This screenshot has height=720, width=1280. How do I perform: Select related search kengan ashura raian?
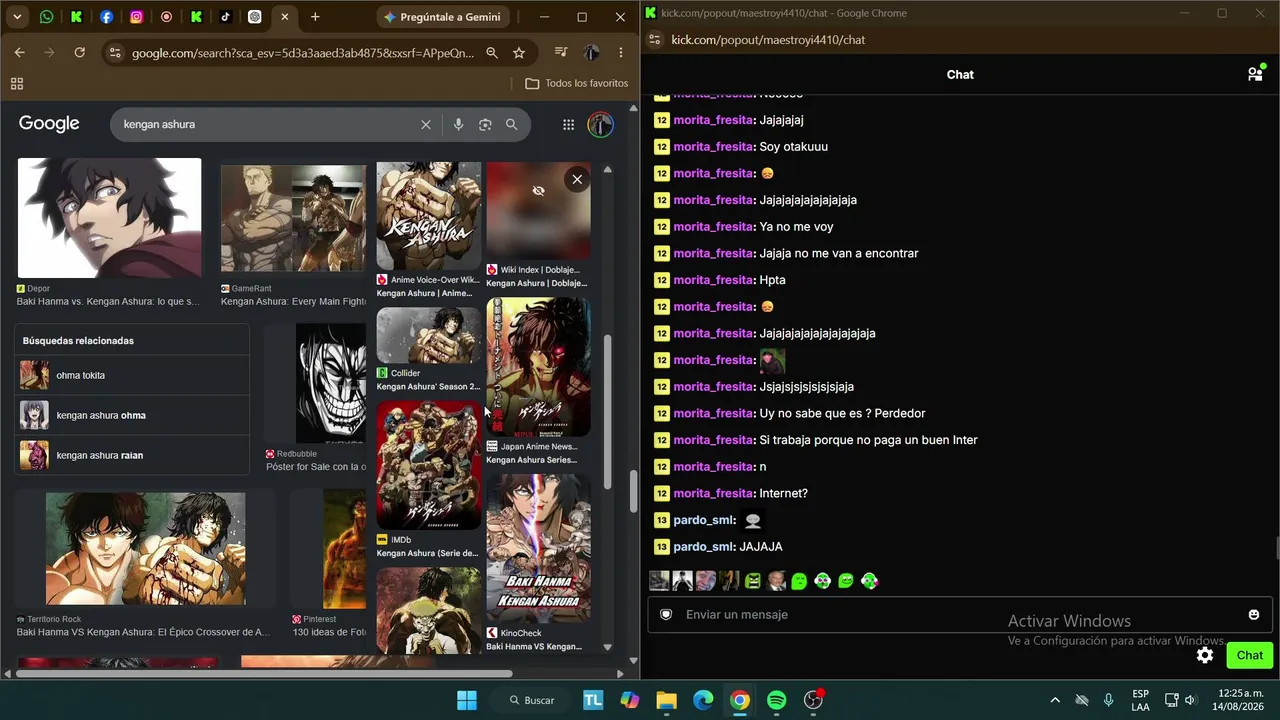[132, 455]
